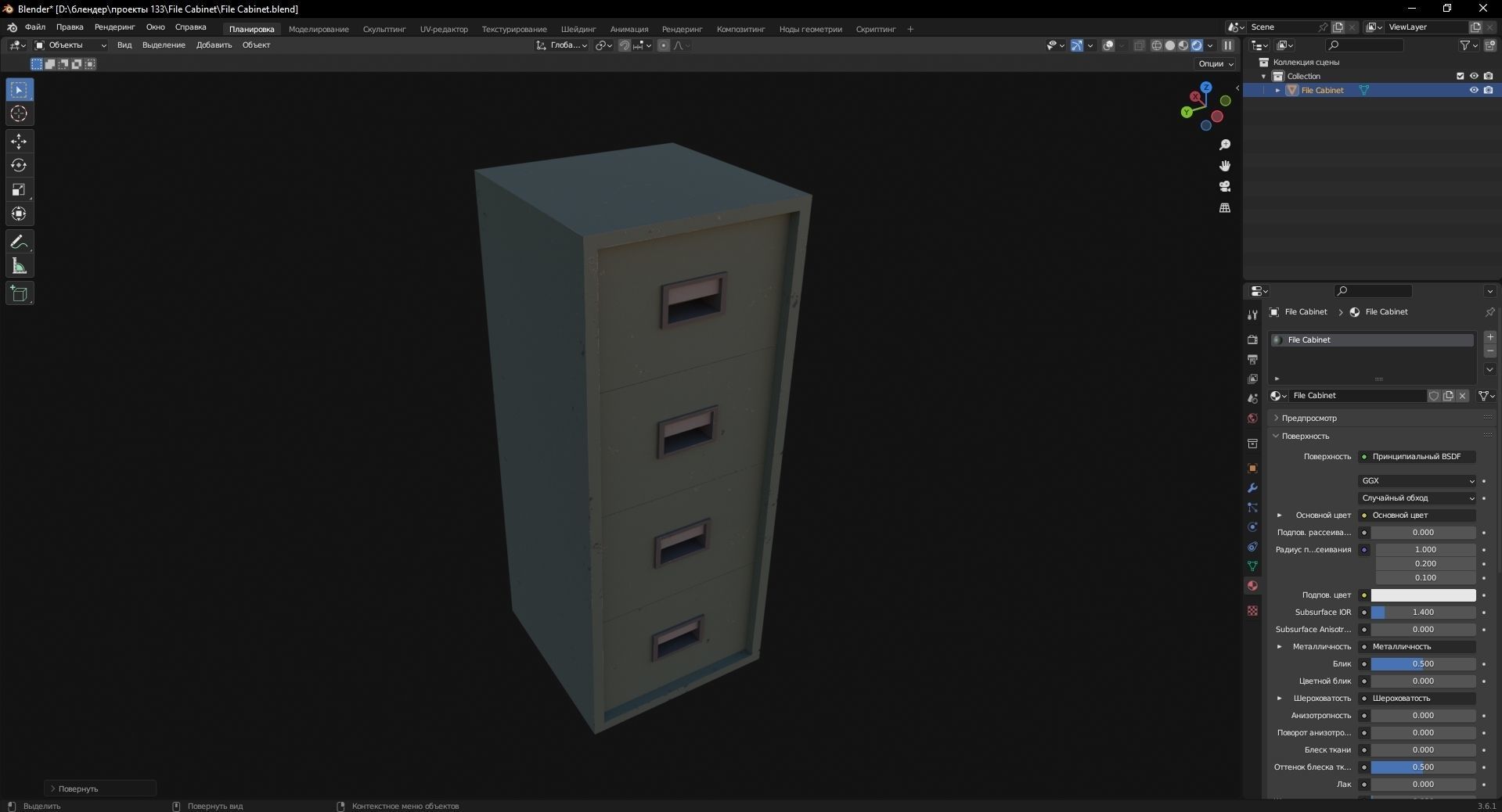Image resolution: width=1502 pixels, height=812 pixels.
Task: Add a new material slot with plus
Action: [x=1490, y=337]
